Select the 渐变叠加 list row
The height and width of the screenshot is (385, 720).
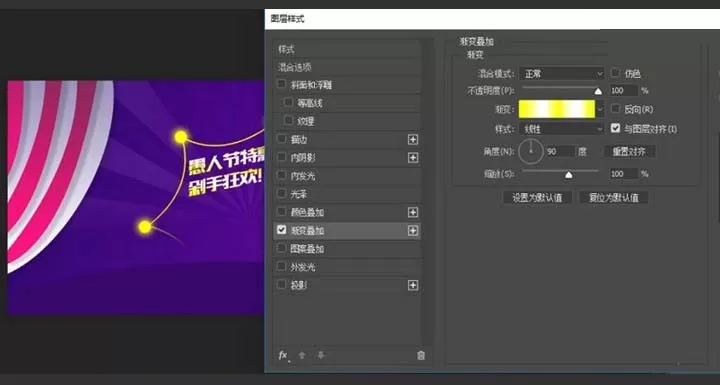pyautogui.click(x=347, y=231)
